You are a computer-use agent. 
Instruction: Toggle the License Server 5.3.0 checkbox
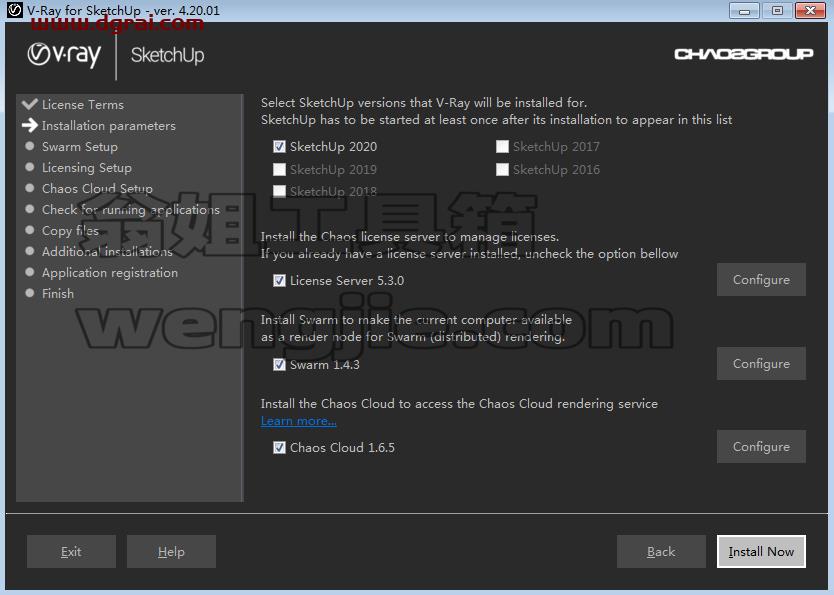[279, 280]
